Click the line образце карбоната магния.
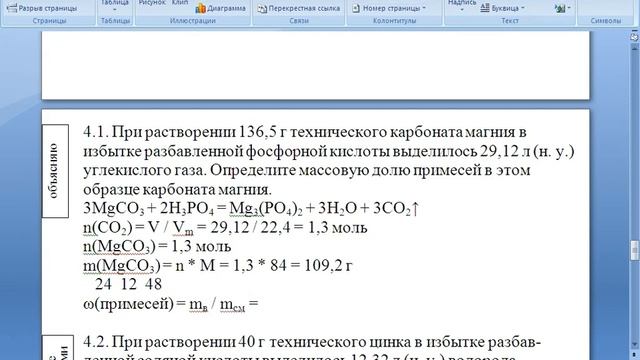Image resolution: width=640 pixels, height=360 pixels. (x=177, y=190)
